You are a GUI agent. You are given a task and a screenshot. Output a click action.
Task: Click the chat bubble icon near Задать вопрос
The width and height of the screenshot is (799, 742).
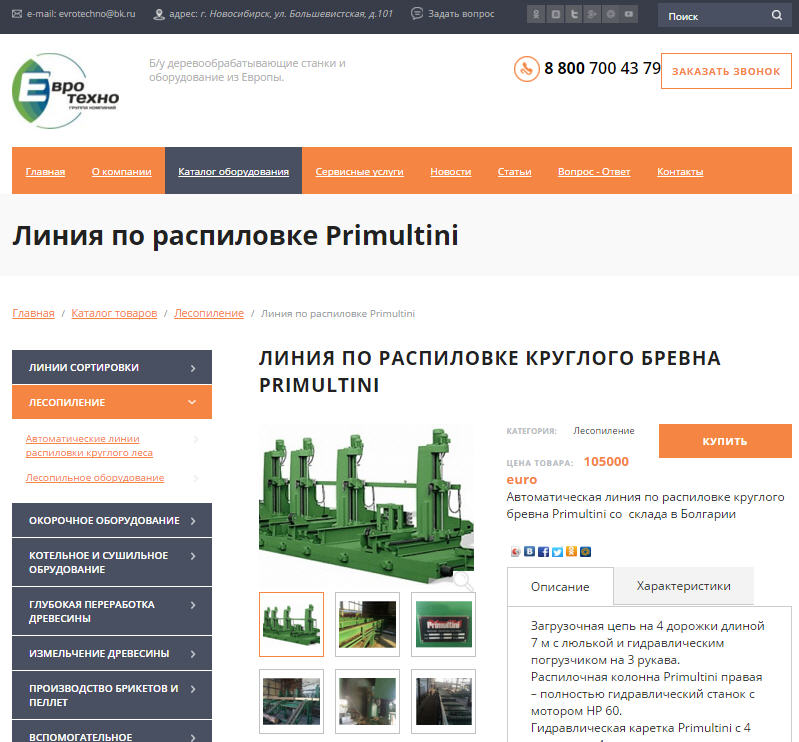417,13
